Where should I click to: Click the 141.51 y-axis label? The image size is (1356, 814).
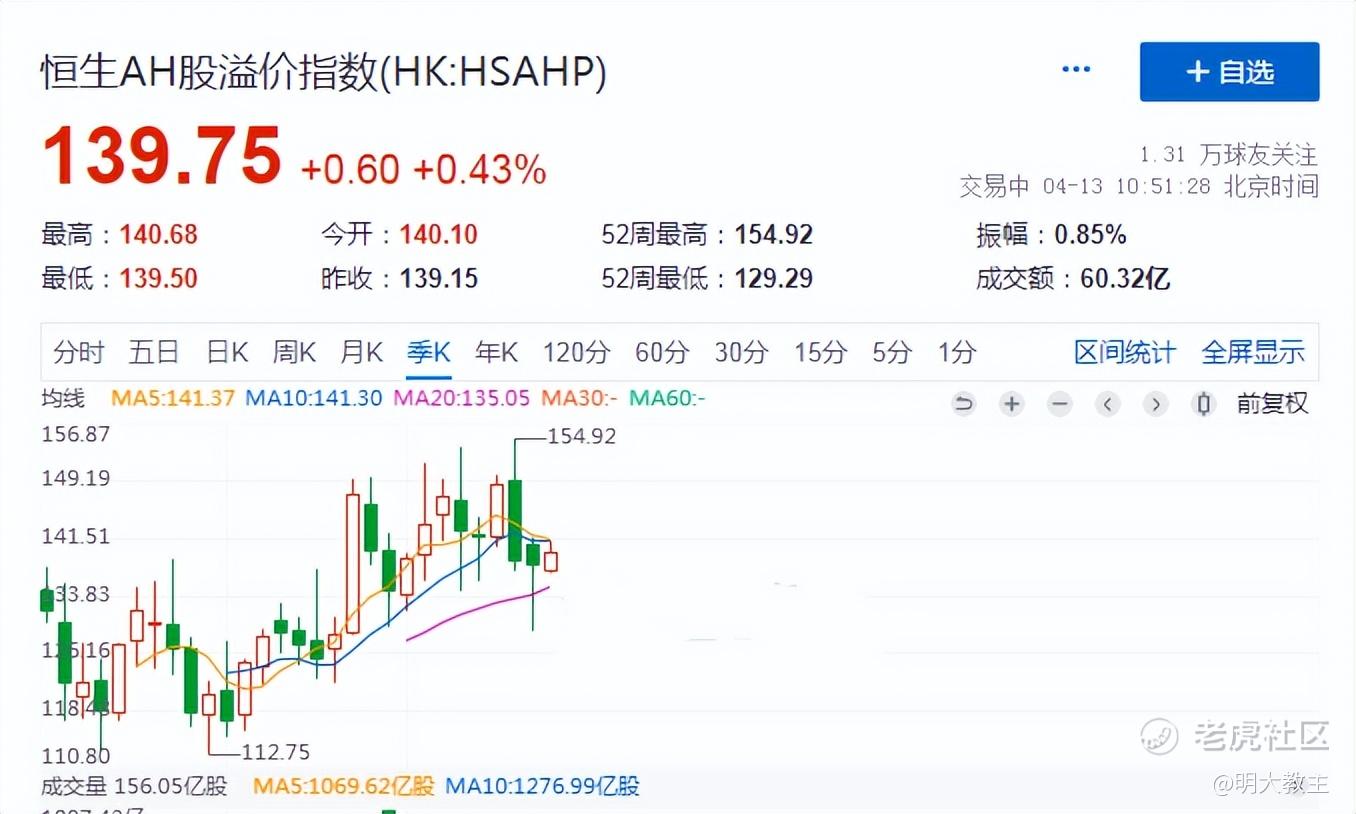76,536
